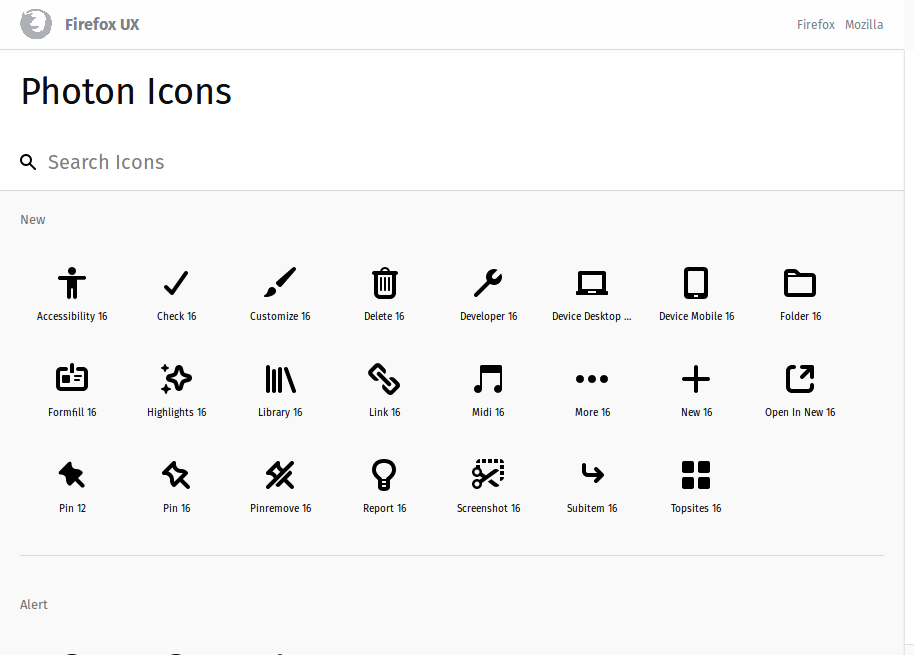The image size is (914, 655).
Task: Click the Delete 16 trash icon
Action: pyautogui.click(x=384, y=283)
